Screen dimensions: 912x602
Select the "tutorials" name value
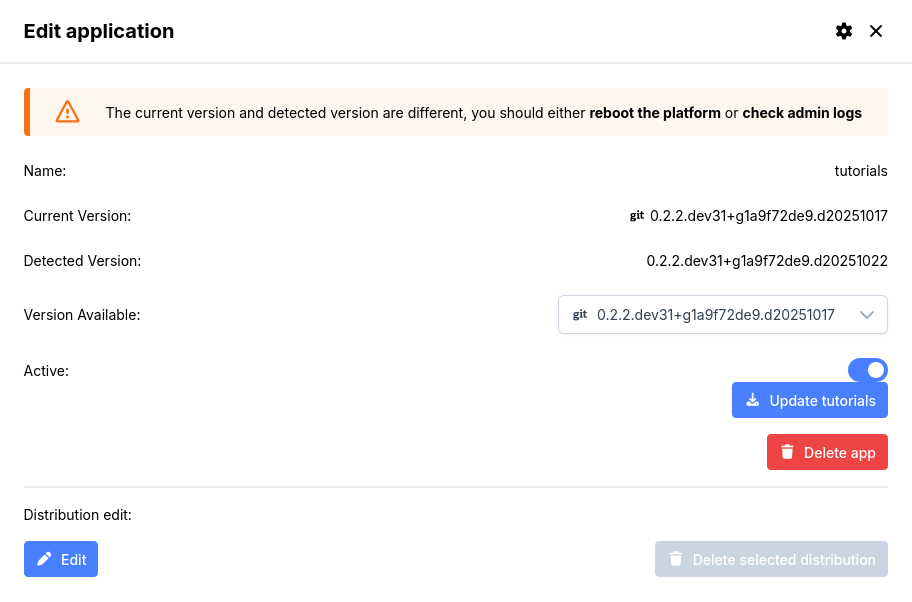861,171
